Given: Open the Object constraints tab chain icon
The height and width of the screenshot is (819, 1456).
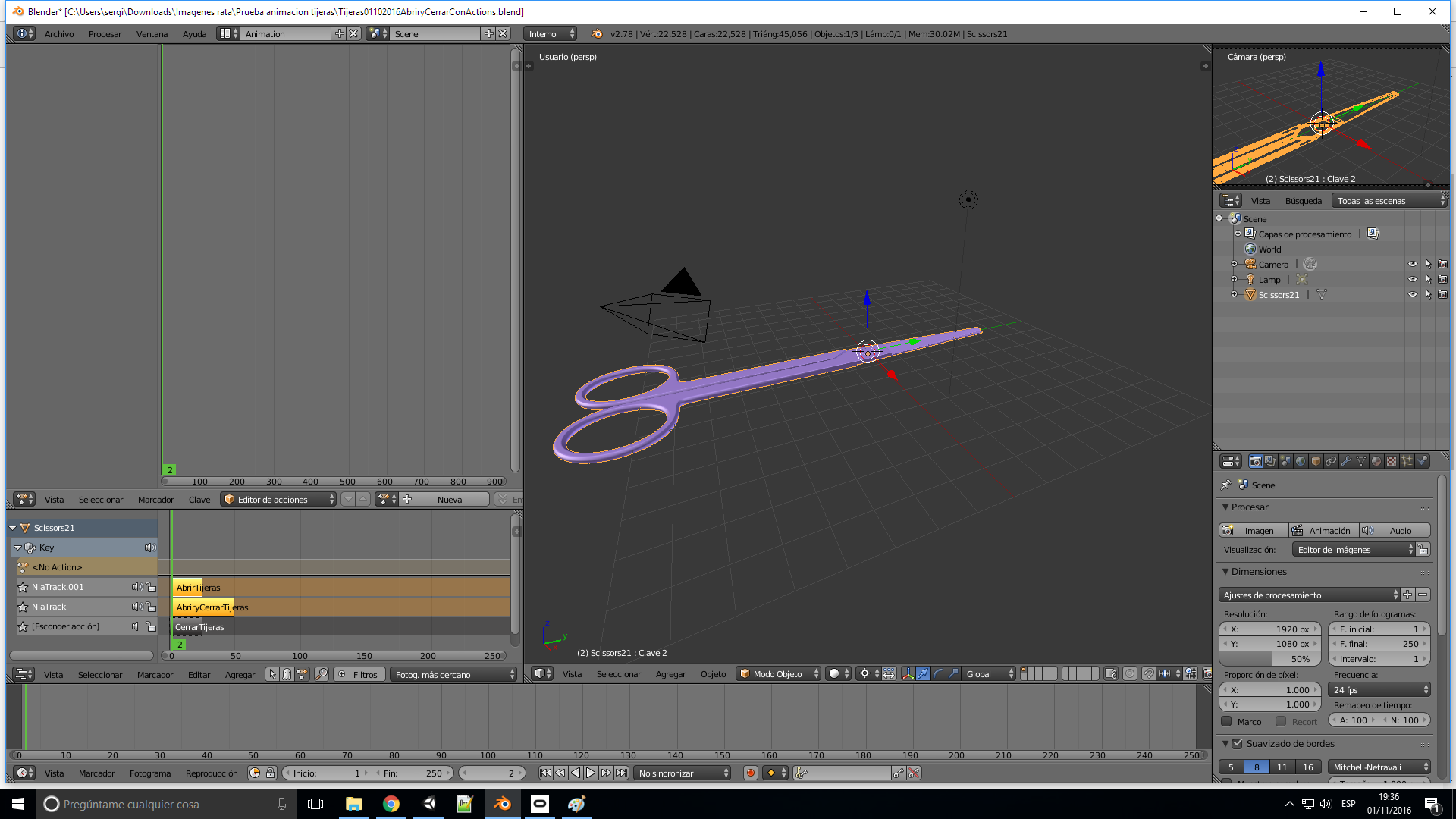Looking at the screenshot, I should (x=1331, y=461).
